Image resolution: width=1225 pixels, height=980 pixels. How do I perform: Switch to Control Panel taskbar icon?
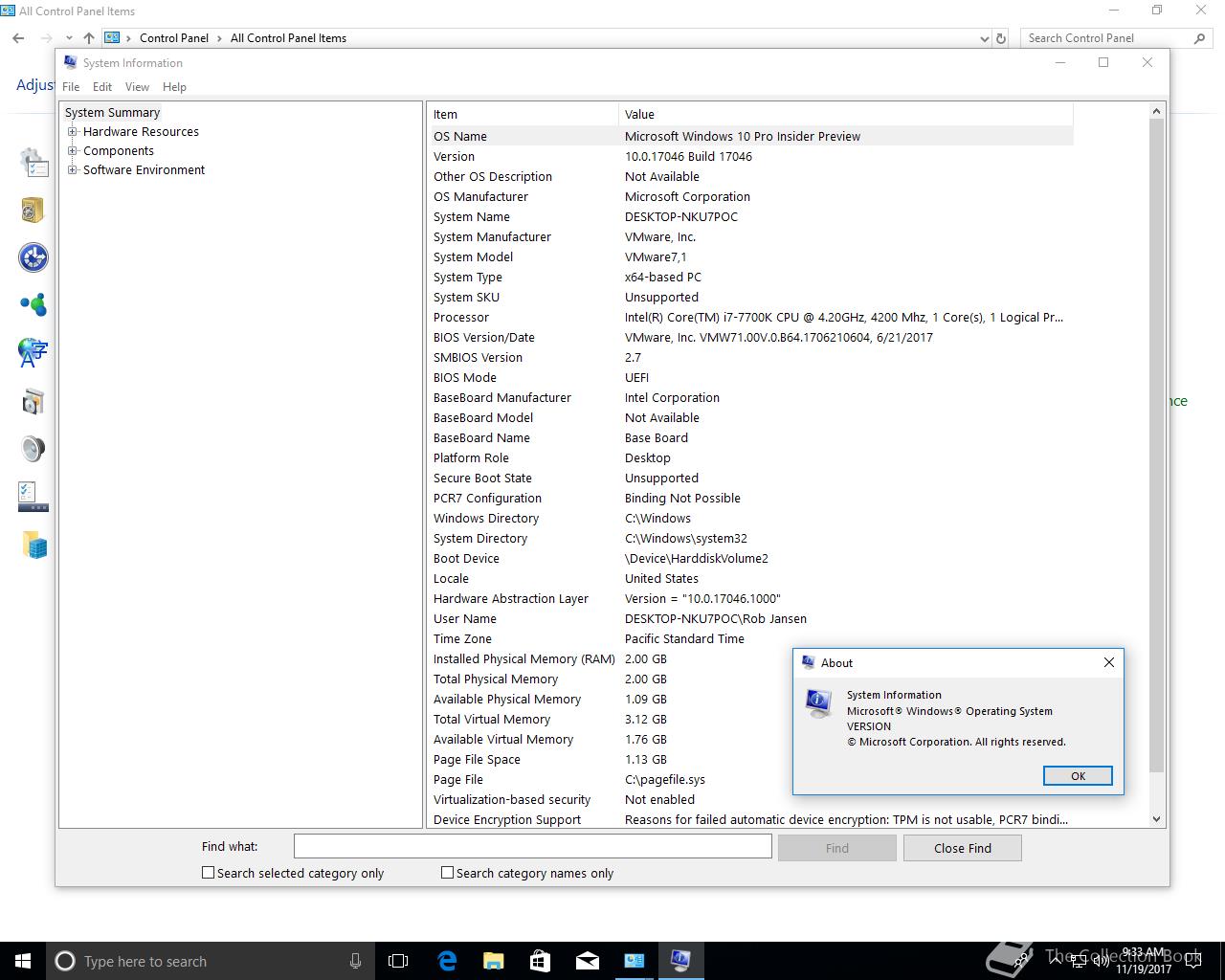pyautogui.click(x=634, y=961)
